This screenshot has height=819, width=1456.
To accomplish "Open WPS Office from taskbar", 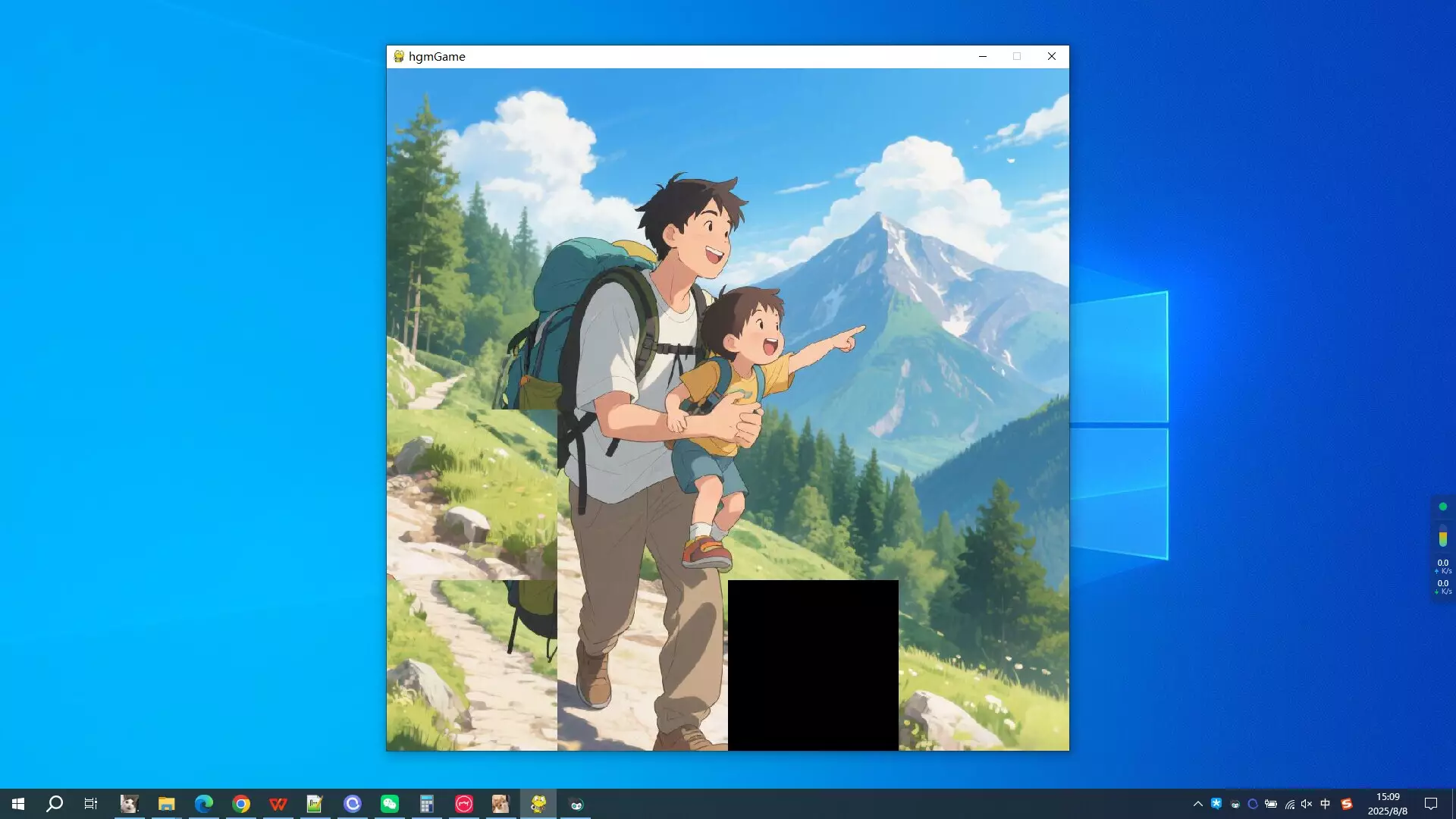I will 278,804.
